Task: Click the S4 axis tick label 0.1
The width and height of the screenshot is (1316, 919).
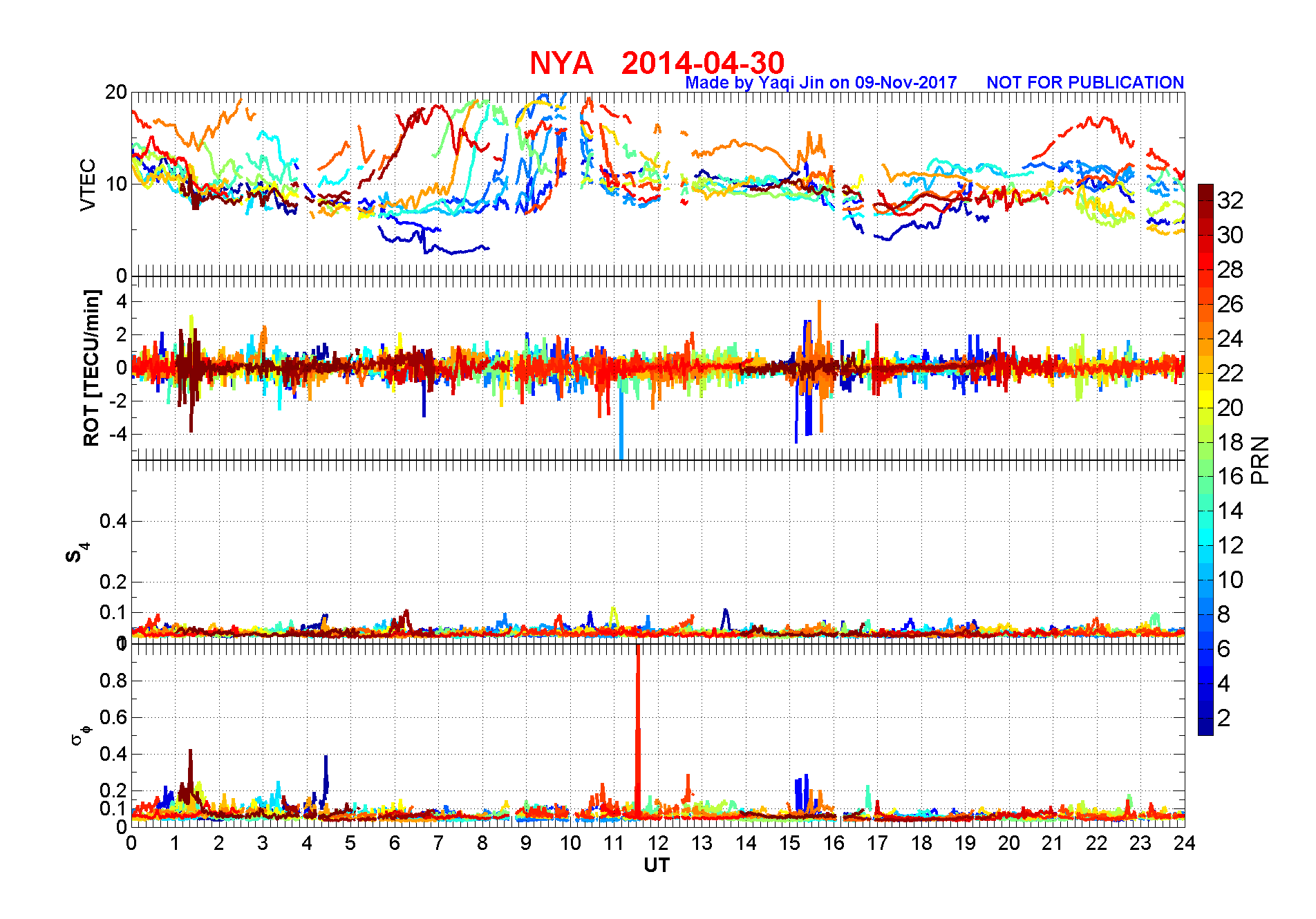Action: coord(113,612)
